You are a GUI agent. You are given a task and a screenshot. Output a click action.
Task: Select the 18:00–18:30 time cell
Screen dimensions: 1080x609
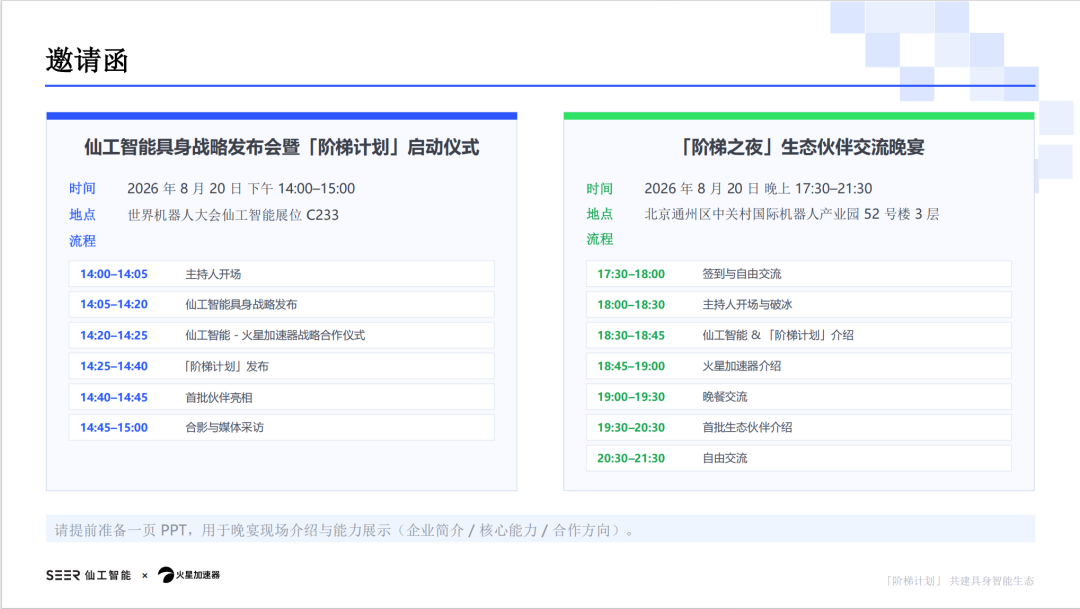click(631, 304)
